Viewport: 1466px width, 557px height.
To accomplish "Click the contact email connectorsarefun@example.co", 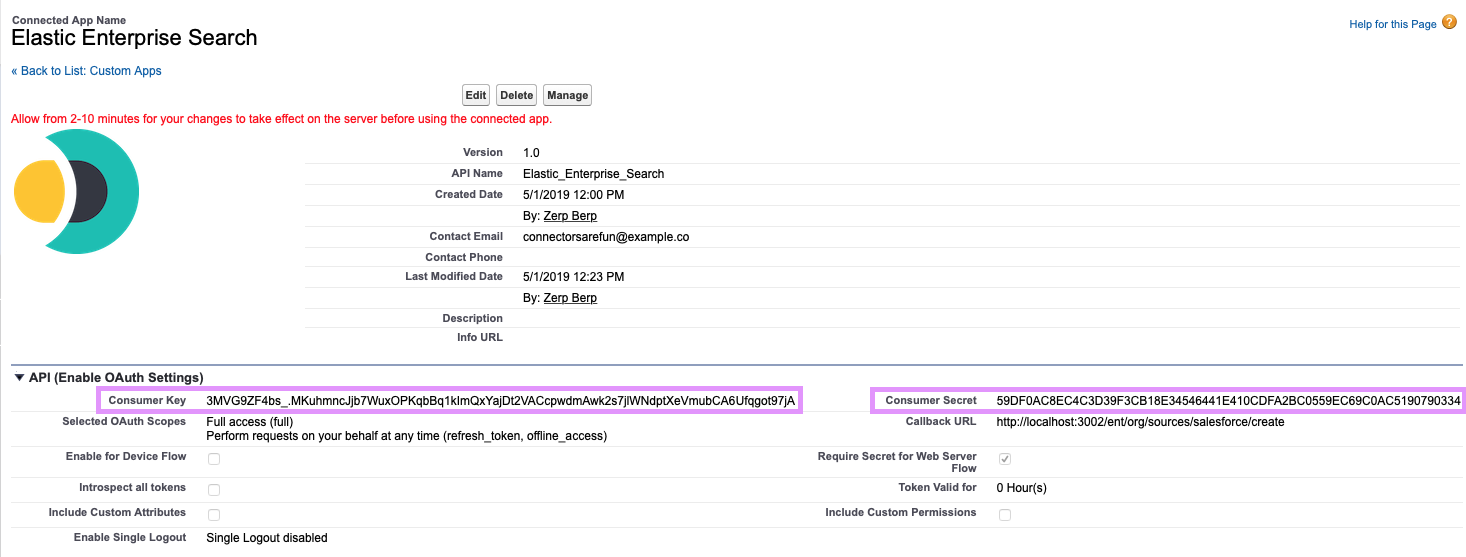I will [606, 237].
